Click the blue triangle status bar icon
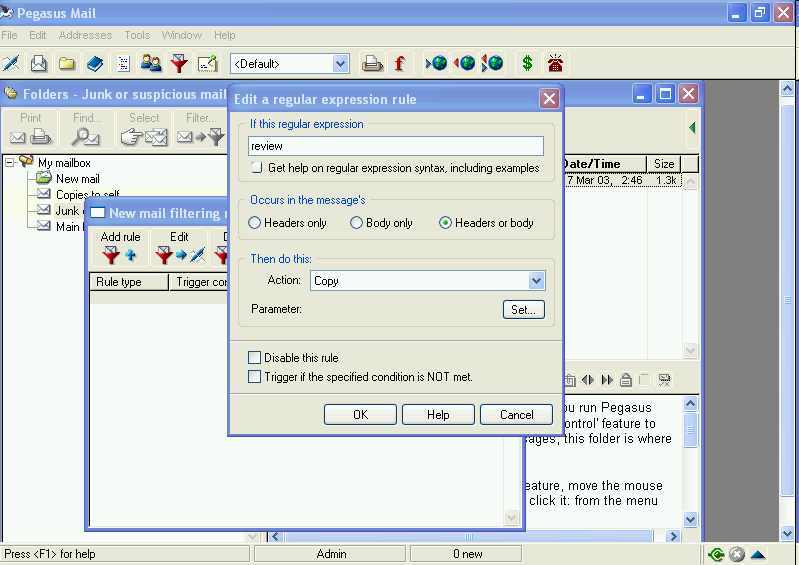This screenshot has height=565, width=799. click(x=758, y=554)
